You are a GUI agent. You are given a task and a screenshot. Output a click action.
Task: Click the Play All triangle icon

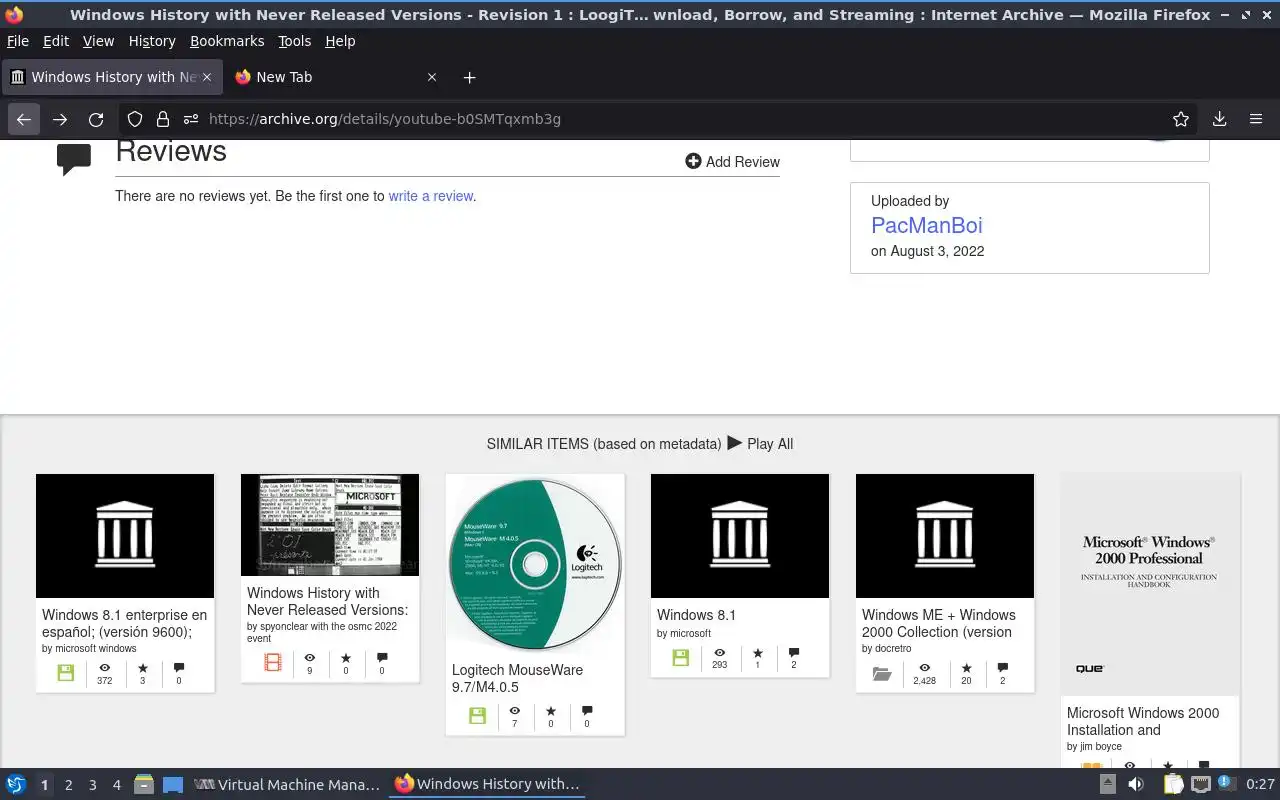click(735, 442)
